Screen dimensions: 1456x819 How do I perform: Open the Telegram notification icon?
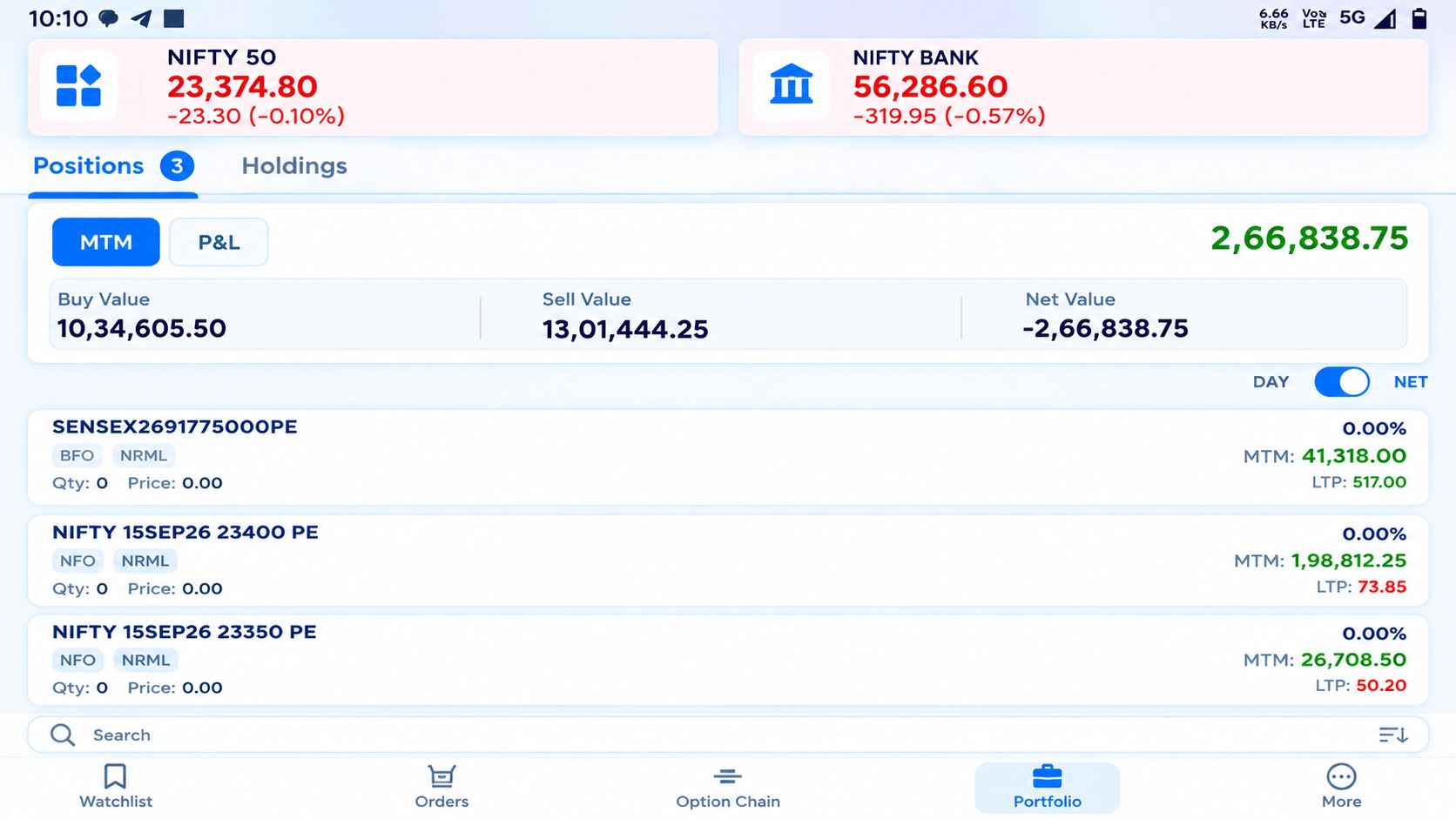point(141,18)
